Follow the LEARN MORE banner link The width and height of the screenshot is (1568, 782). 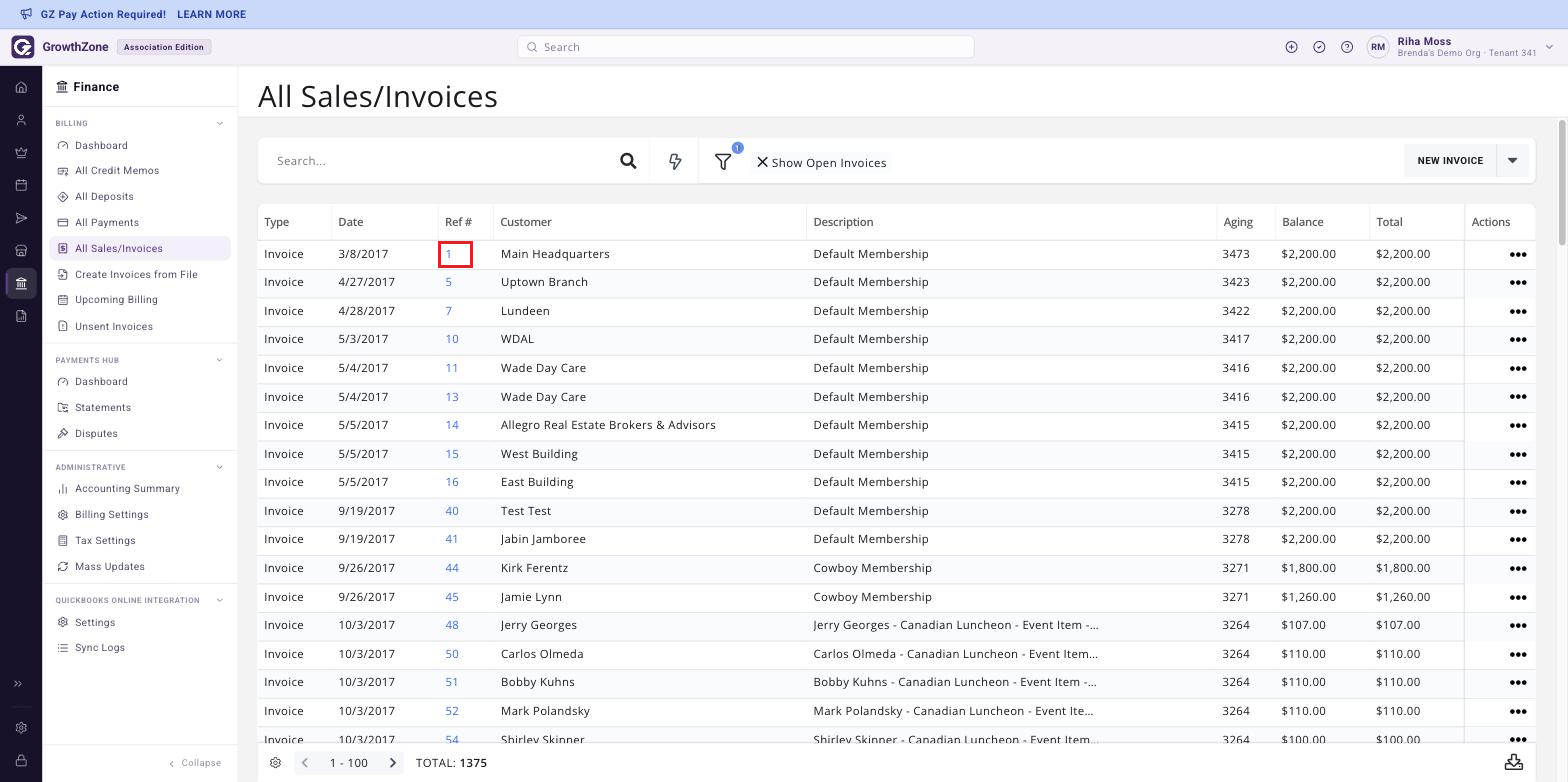211,15
